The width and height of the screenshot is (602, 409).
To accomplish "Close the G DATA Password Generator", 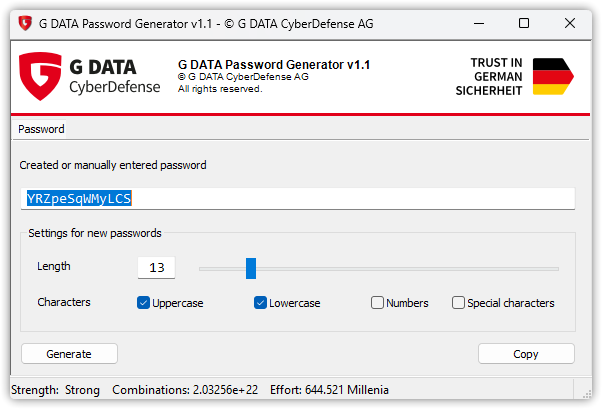I will pyautogui.click(x=570, y=23).
